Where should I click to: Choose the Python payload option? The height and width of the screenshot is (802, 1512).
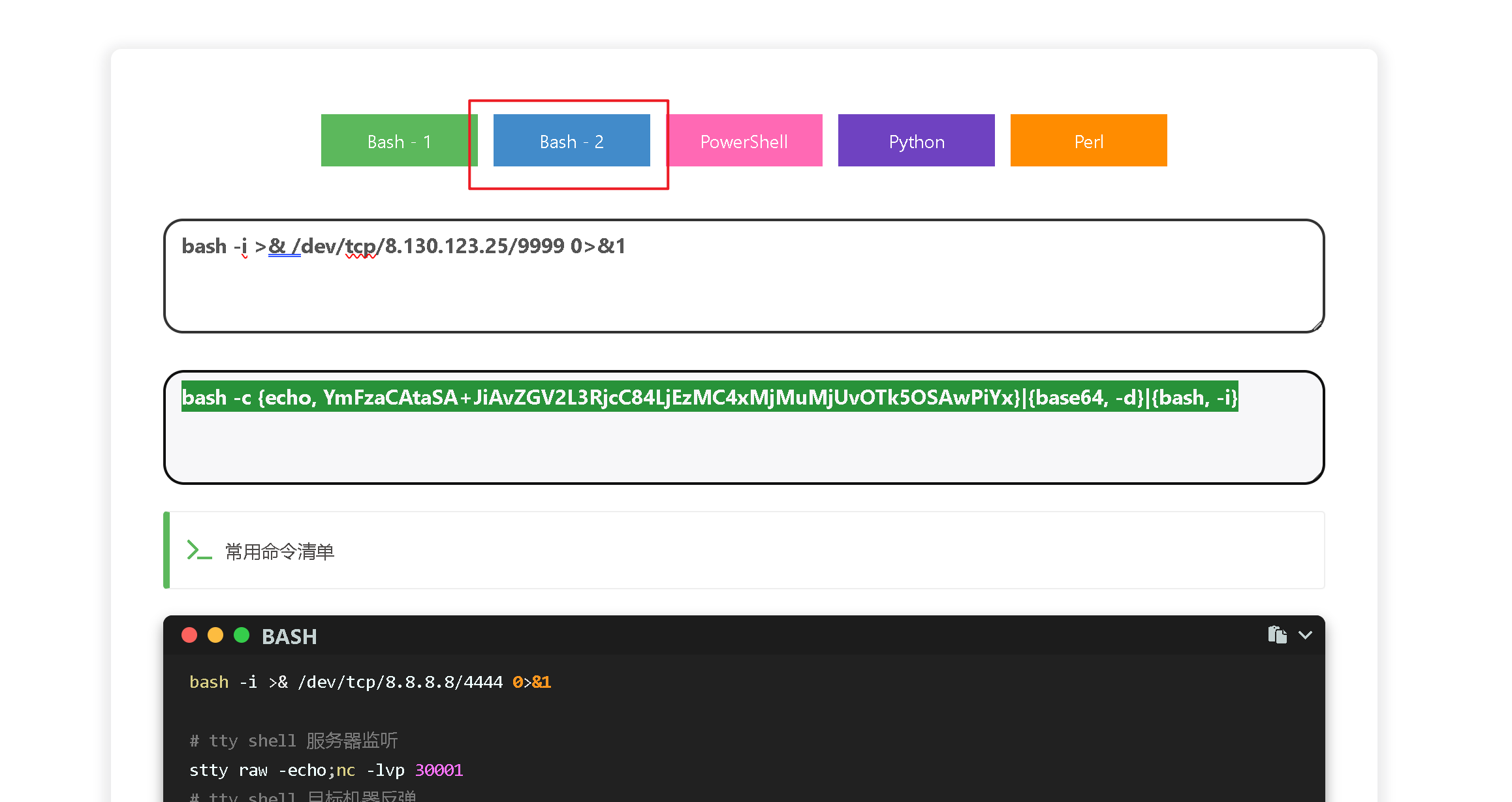(916, 141)
